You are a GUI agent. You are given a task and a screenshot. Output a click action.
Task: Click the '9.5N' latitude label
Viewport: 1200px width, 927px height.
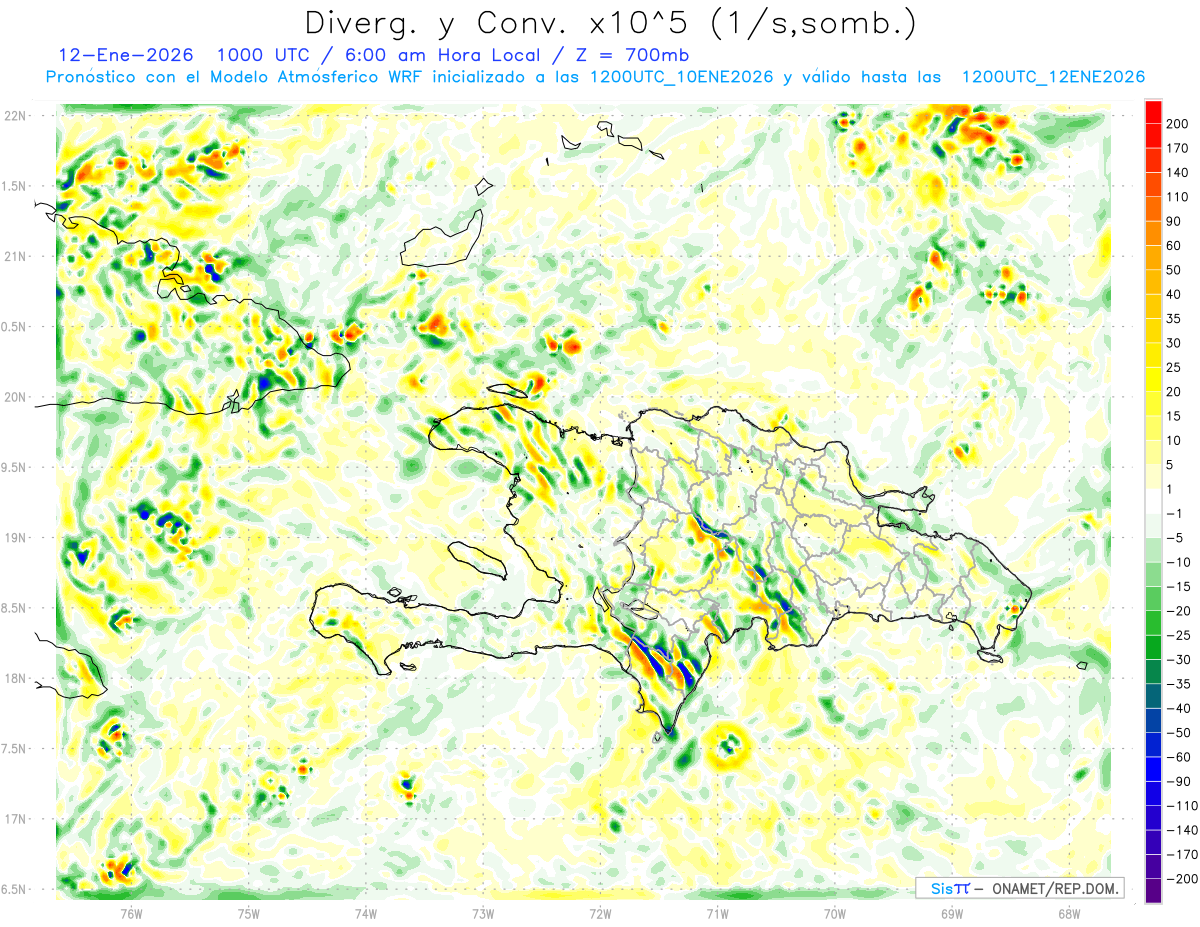coord(15,468)
